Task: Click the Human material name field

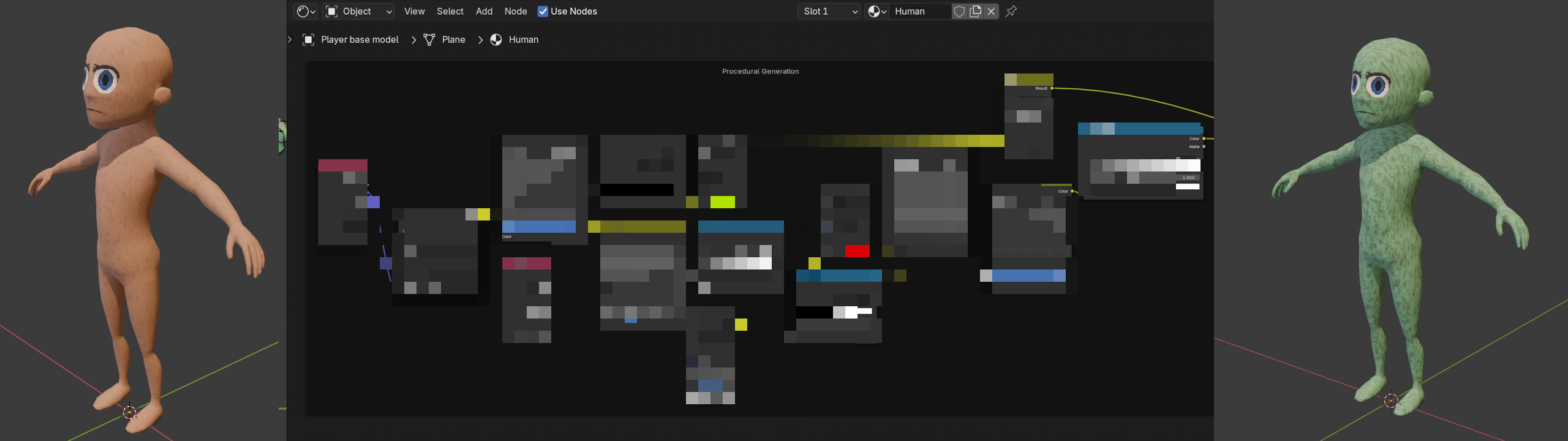Action: [x=920, y=11]
